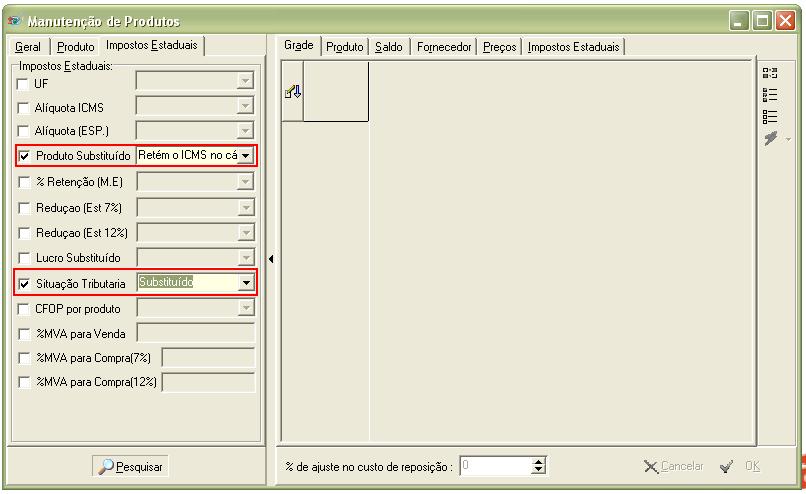The height and width of the screenshot is (494, 806).
Task: Open the Alíquota (ESP.) dropdown
Action: point(245,131)
